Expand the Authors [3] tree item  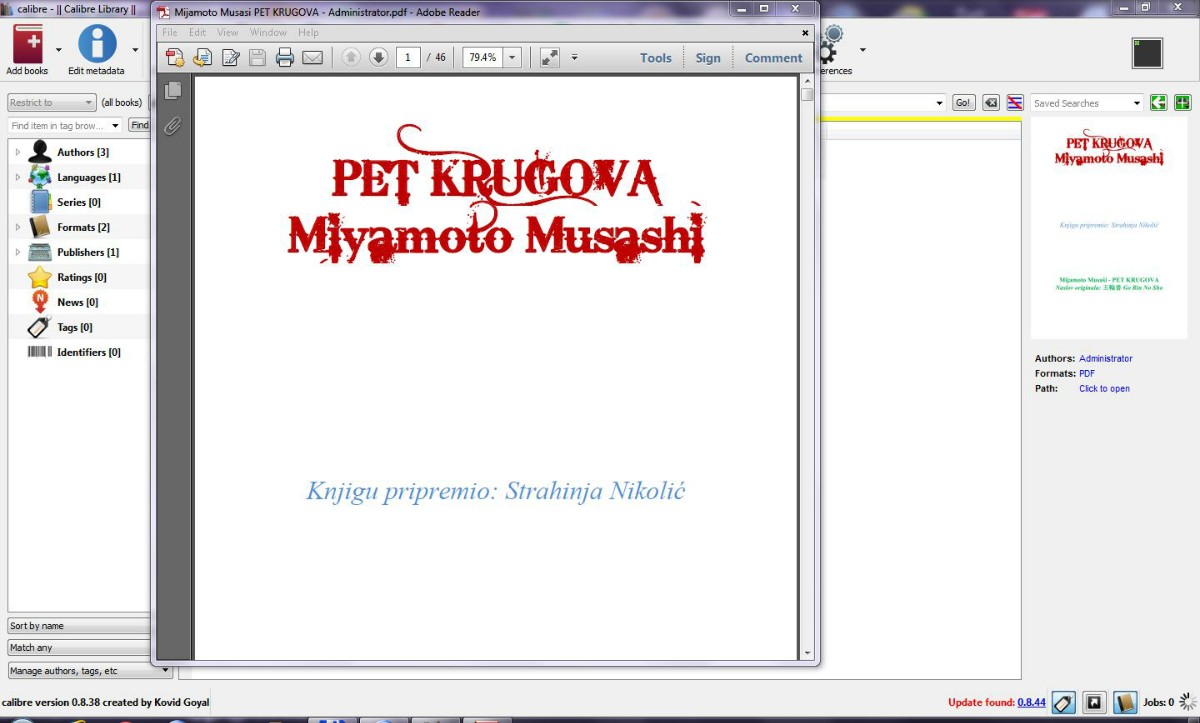point(17,152)
